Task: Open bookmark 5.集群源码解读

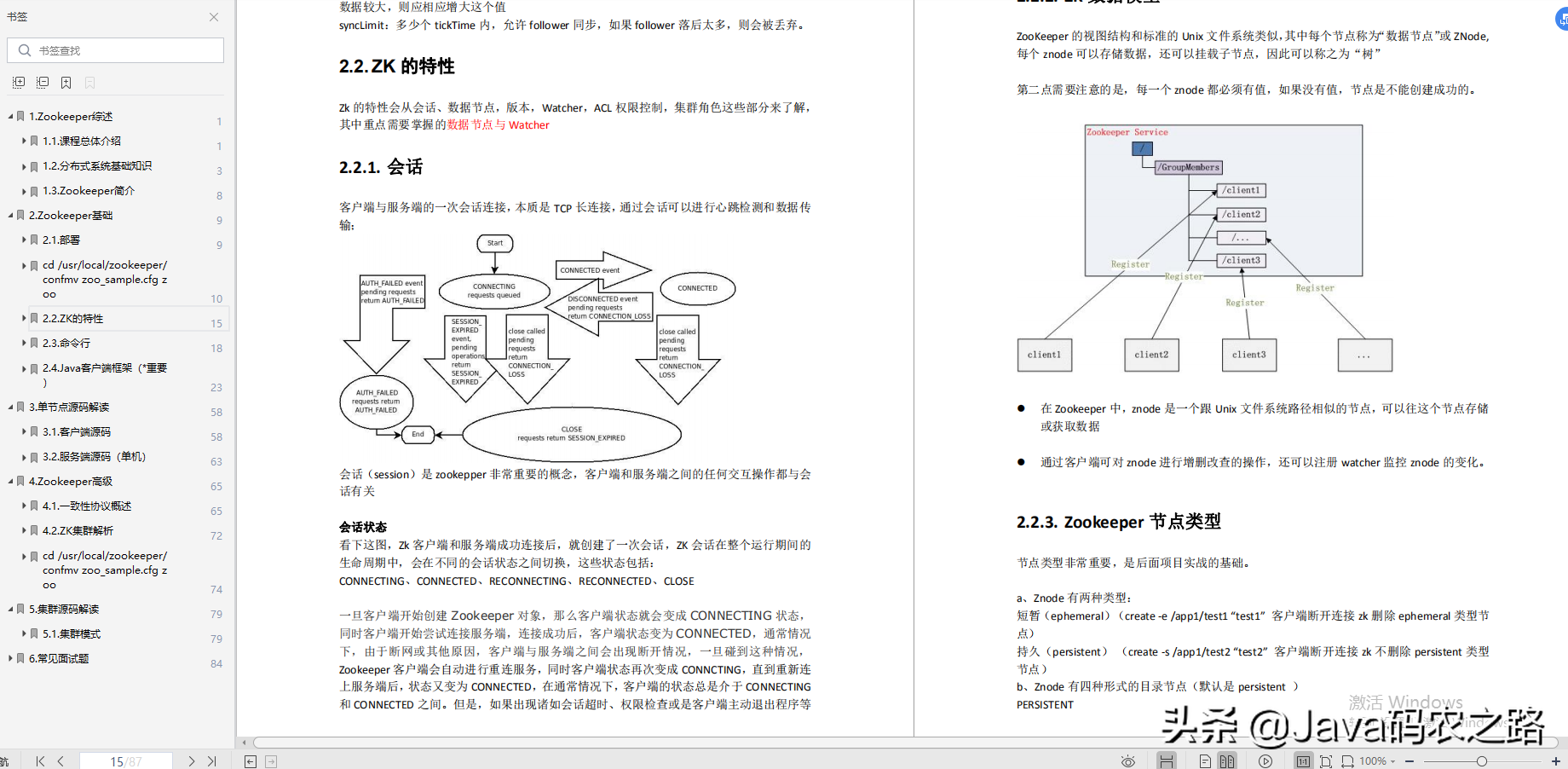Action: (64, 609)
